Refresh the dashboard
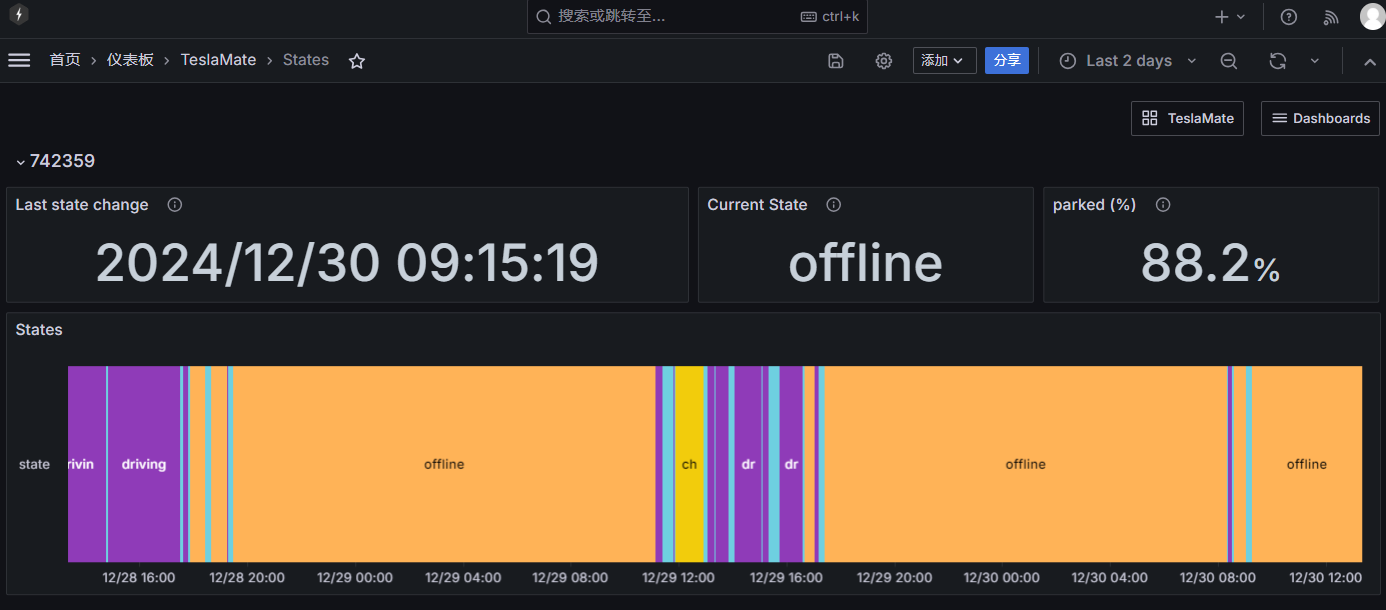 (x=1277, y=61)
